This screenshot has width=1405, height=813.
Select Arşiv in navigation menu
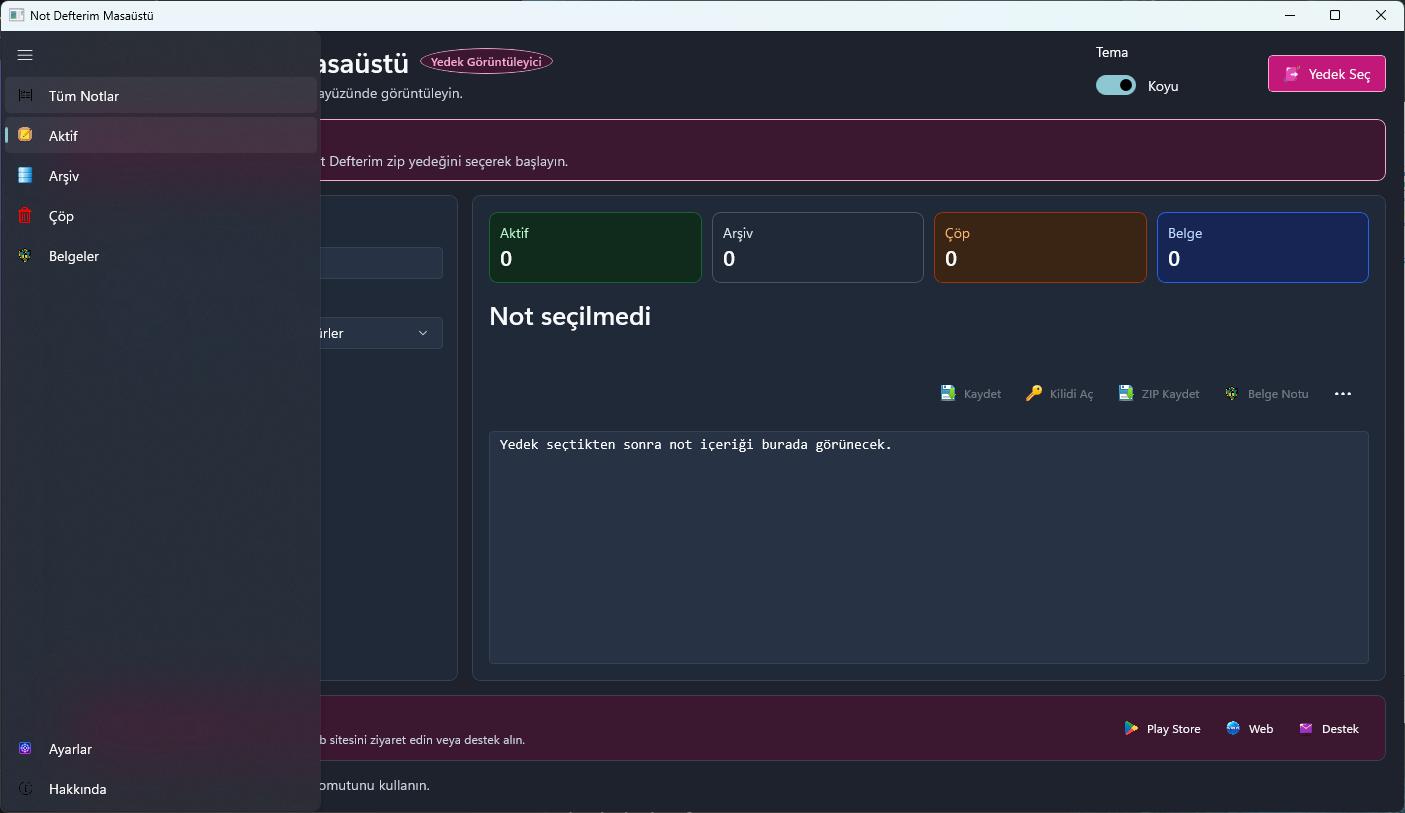tap(161, 176)
